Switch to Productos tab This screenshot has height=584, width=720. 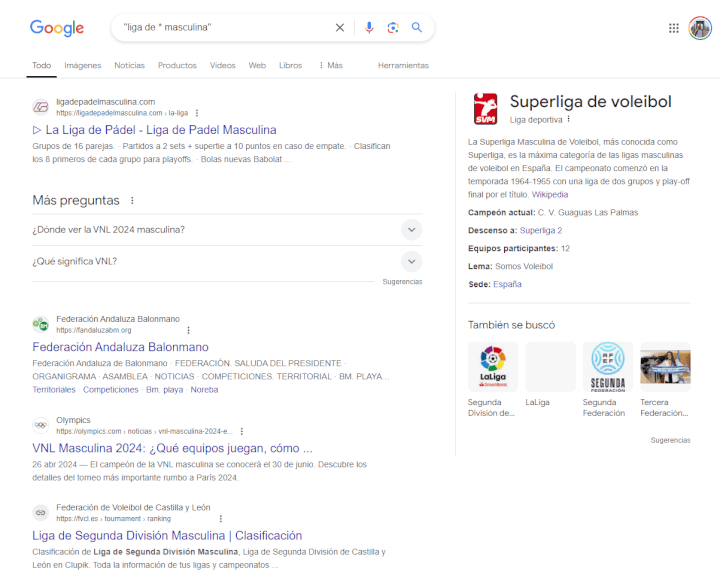point(177,65)
